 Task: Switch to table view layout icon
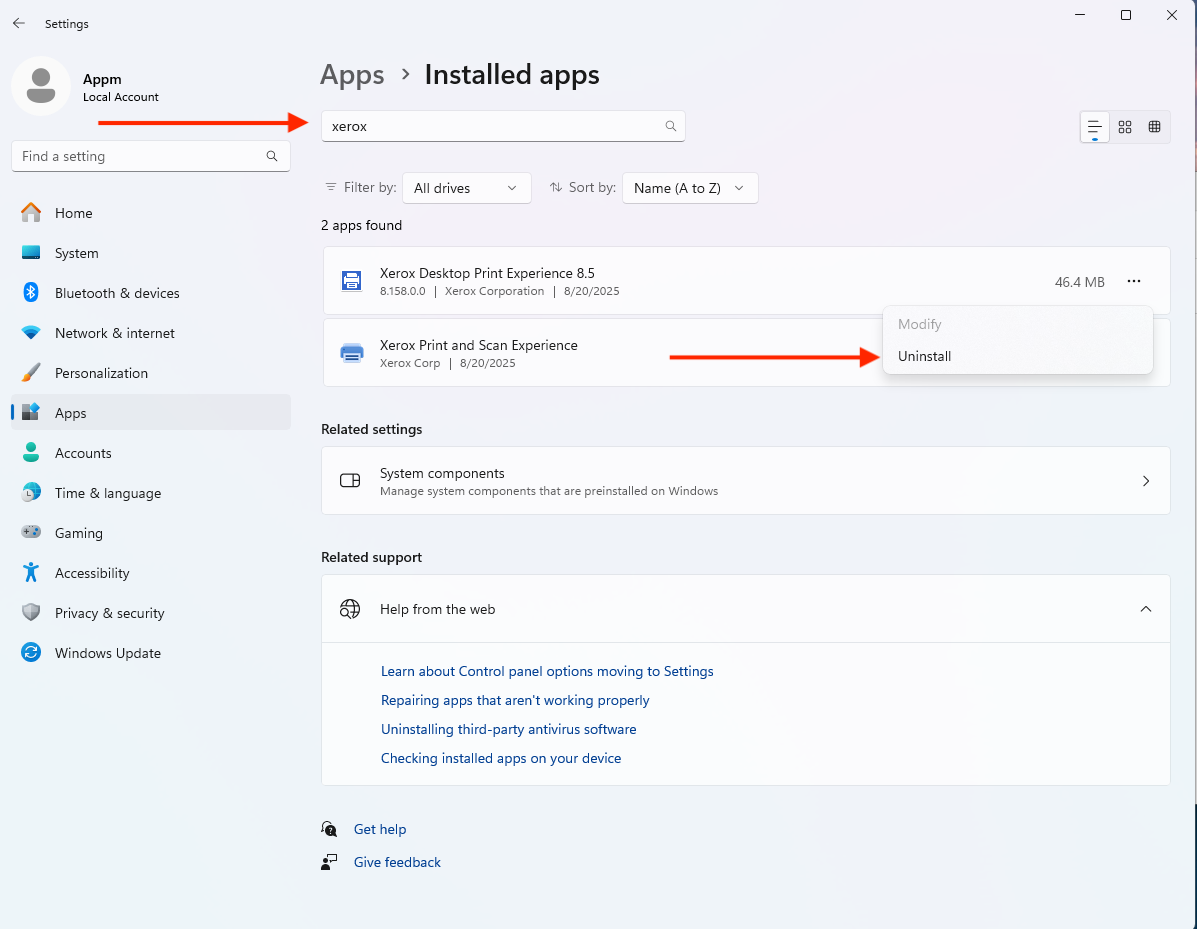(1154, 127)
